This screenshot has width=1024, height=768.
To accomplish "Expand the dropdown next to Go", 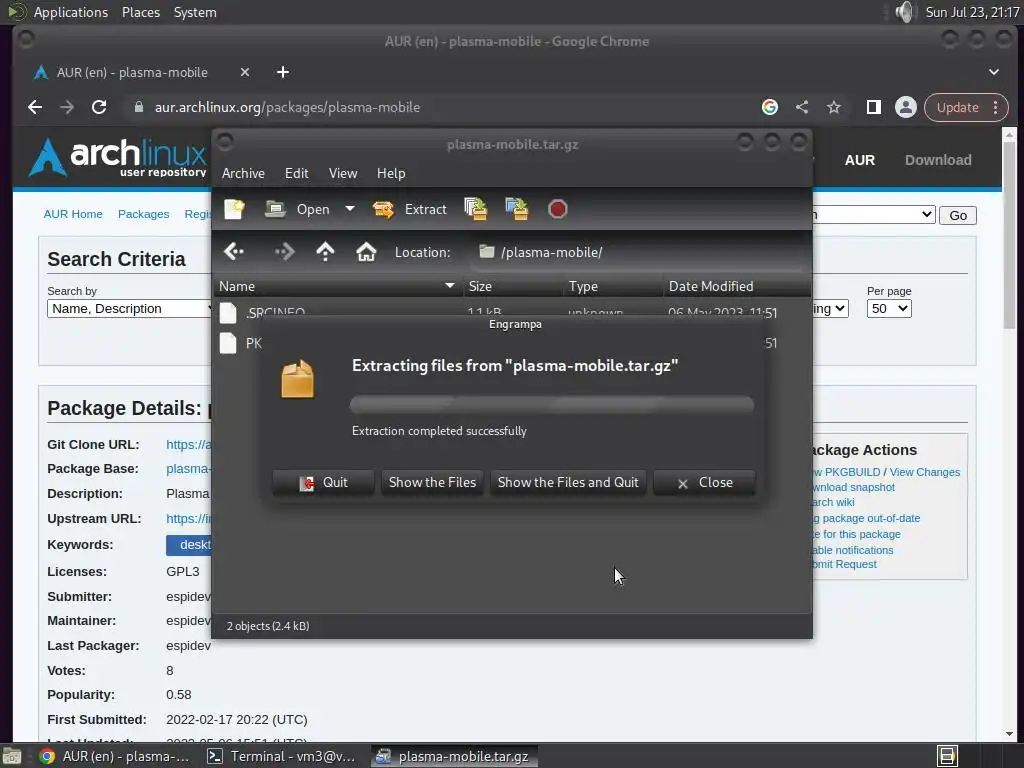I will (874, 214).
